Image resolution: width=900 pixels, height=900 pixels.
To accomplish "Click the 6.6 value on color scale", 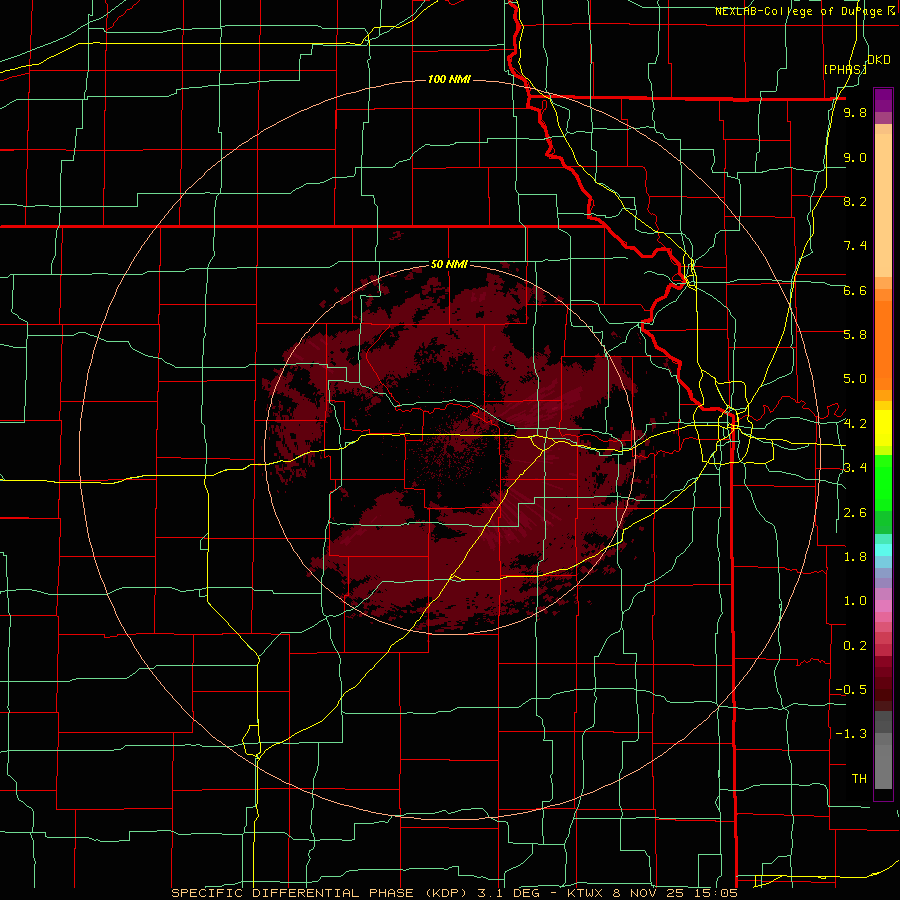I will tap(855, 290).
